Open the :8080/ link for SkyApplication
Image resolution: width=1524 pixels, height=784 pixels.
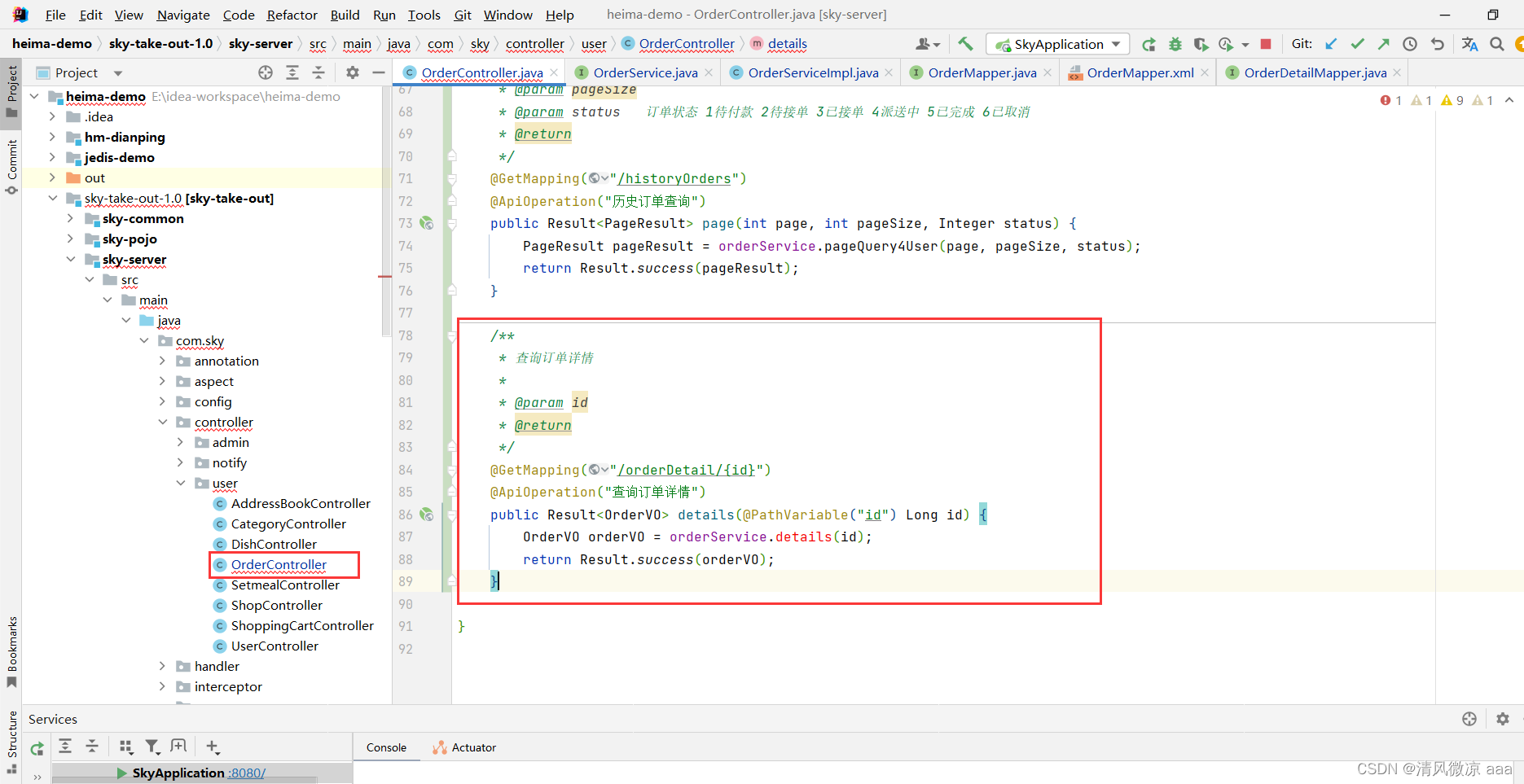tap(246, 773)
